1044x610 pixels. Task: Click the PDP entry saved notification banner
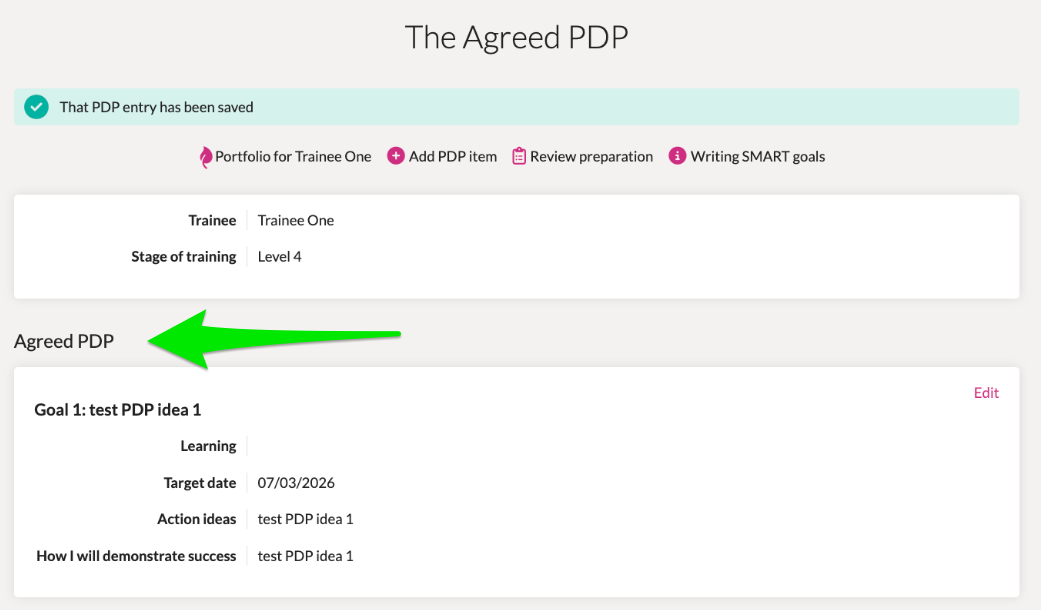[x=517, y=107]
